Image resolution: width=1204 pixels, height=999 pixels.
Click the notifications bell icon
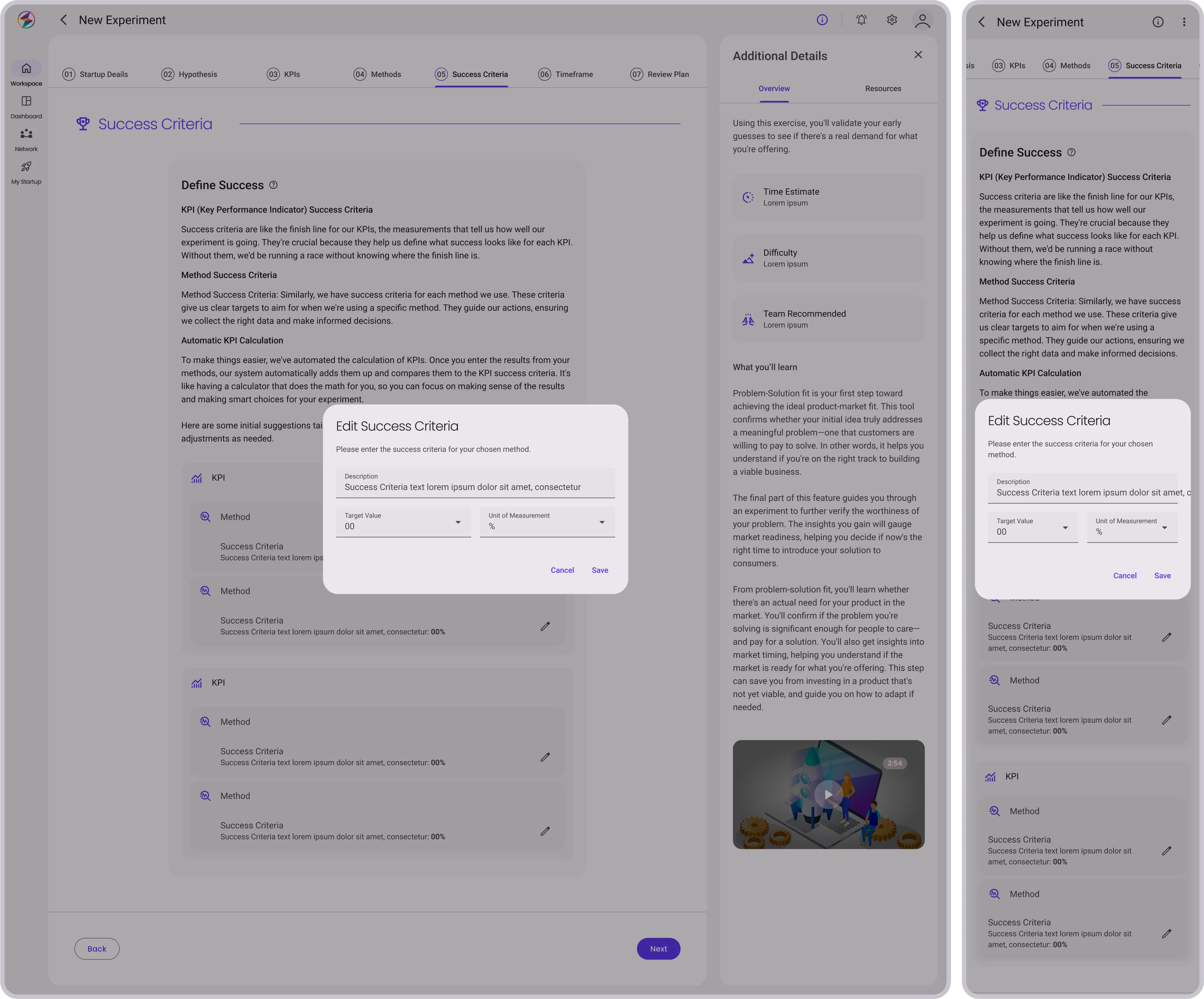861,20
